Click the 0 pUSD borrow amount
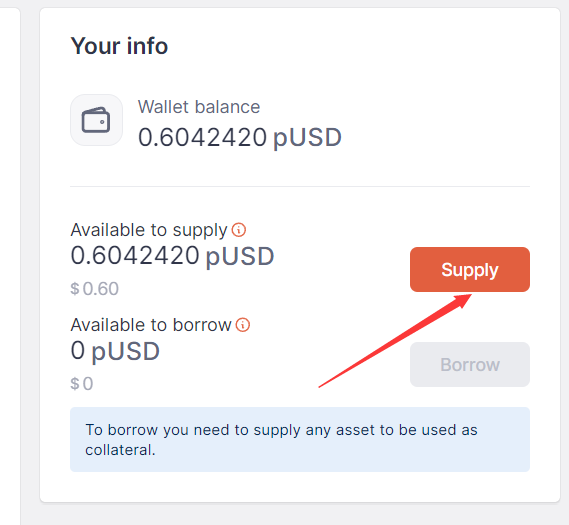Image resolution: width=569 pixels, height=525 pixels. [x=115, y=351]
